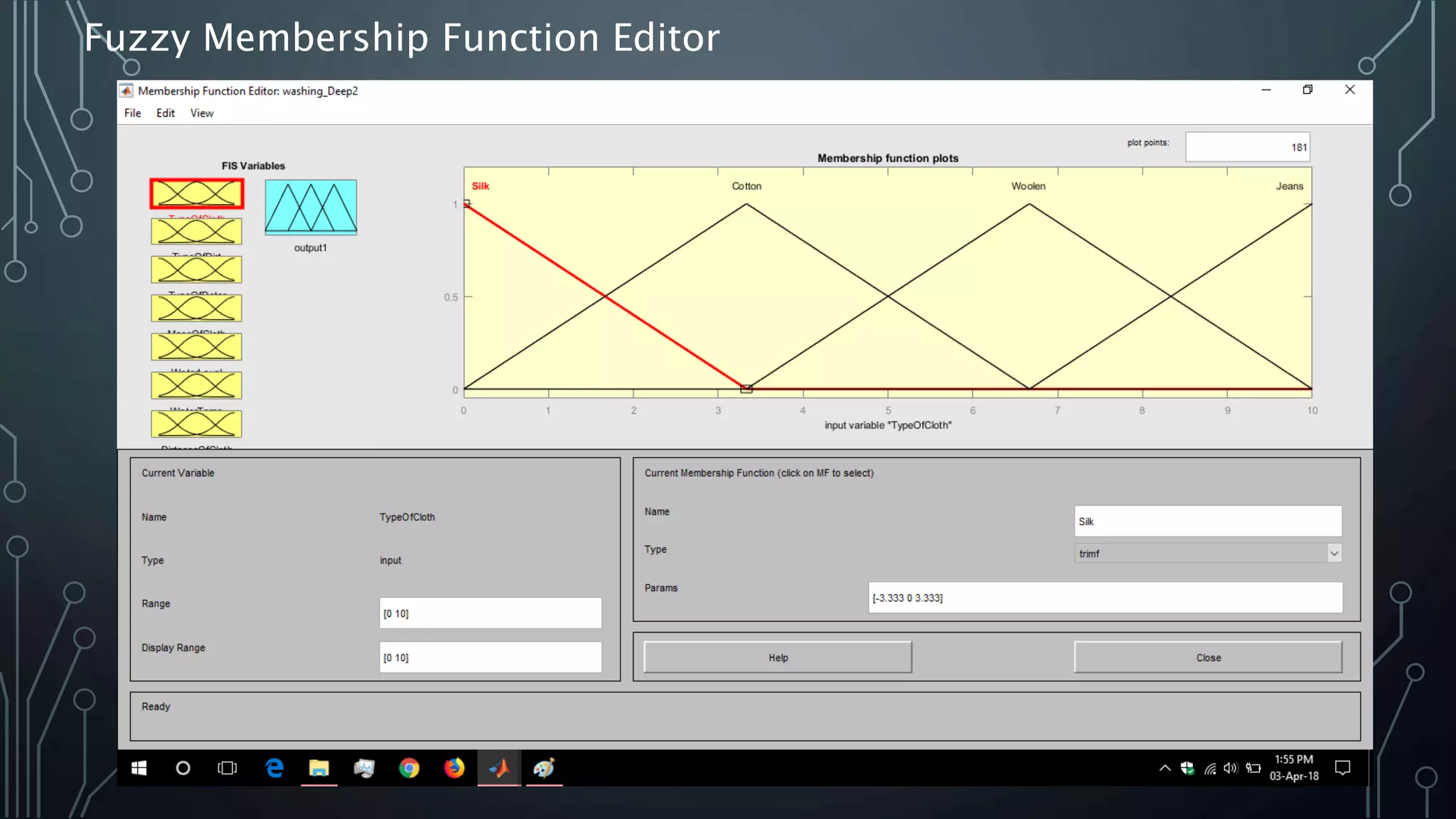Open the File menu
The width and height of the screenshot is (1456, 819).
132,113
